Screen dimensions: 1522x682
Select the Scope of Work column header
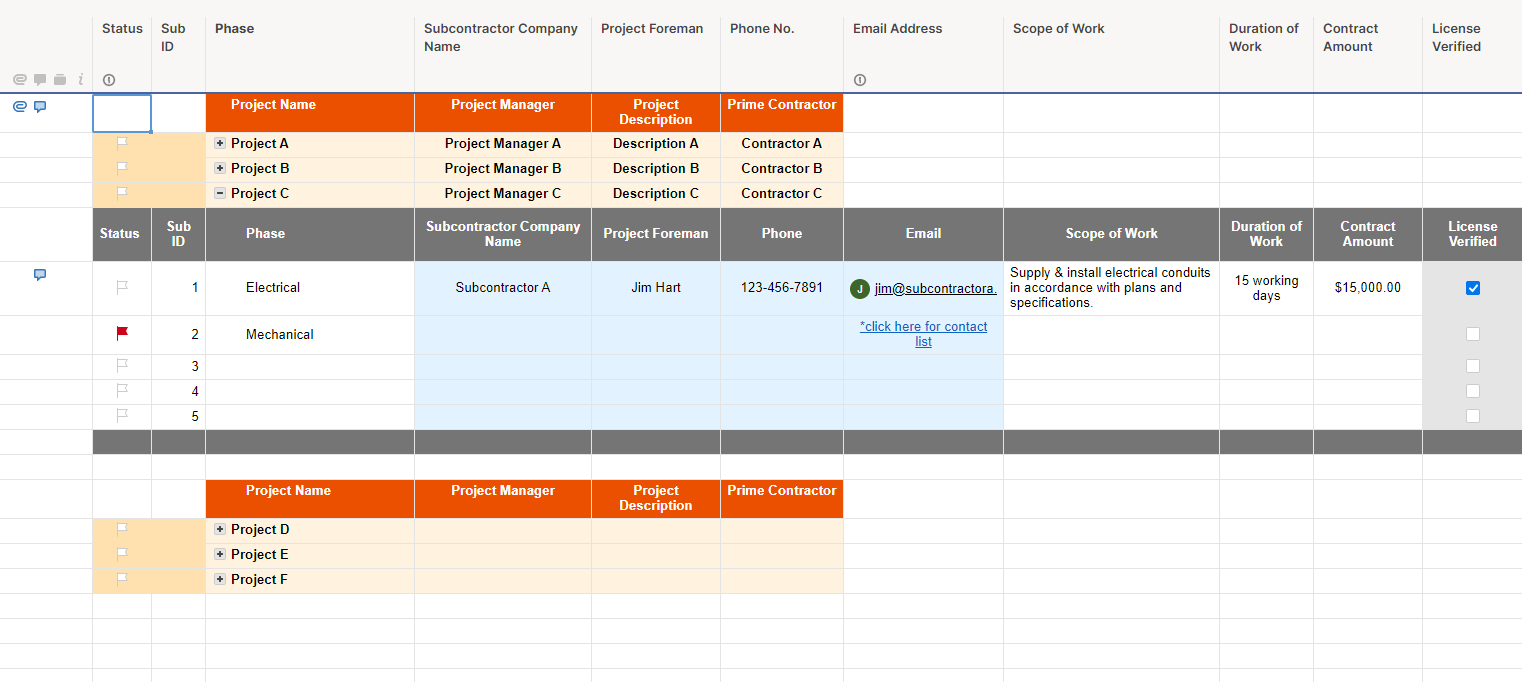[1058, 29]
